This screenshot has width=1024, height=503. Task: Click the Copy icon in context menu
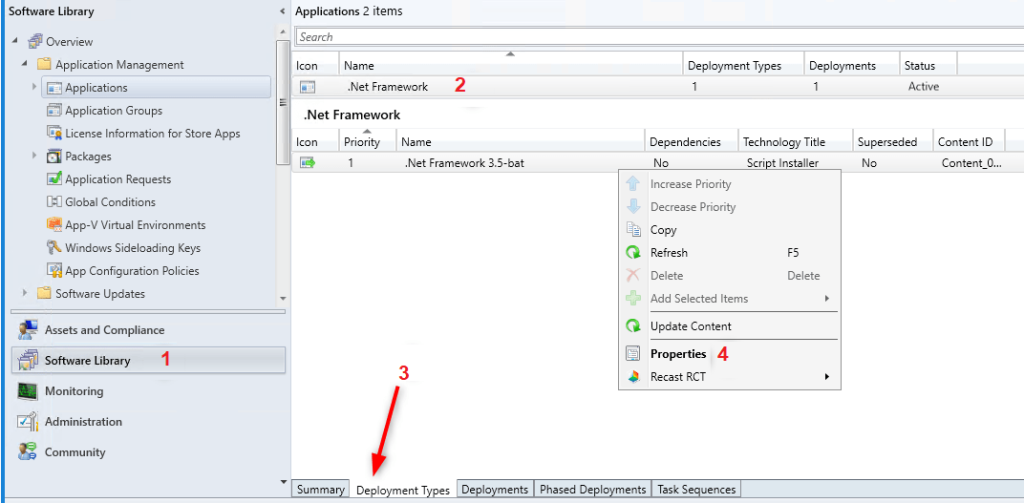pyautogui.click(x=633, y=230)
